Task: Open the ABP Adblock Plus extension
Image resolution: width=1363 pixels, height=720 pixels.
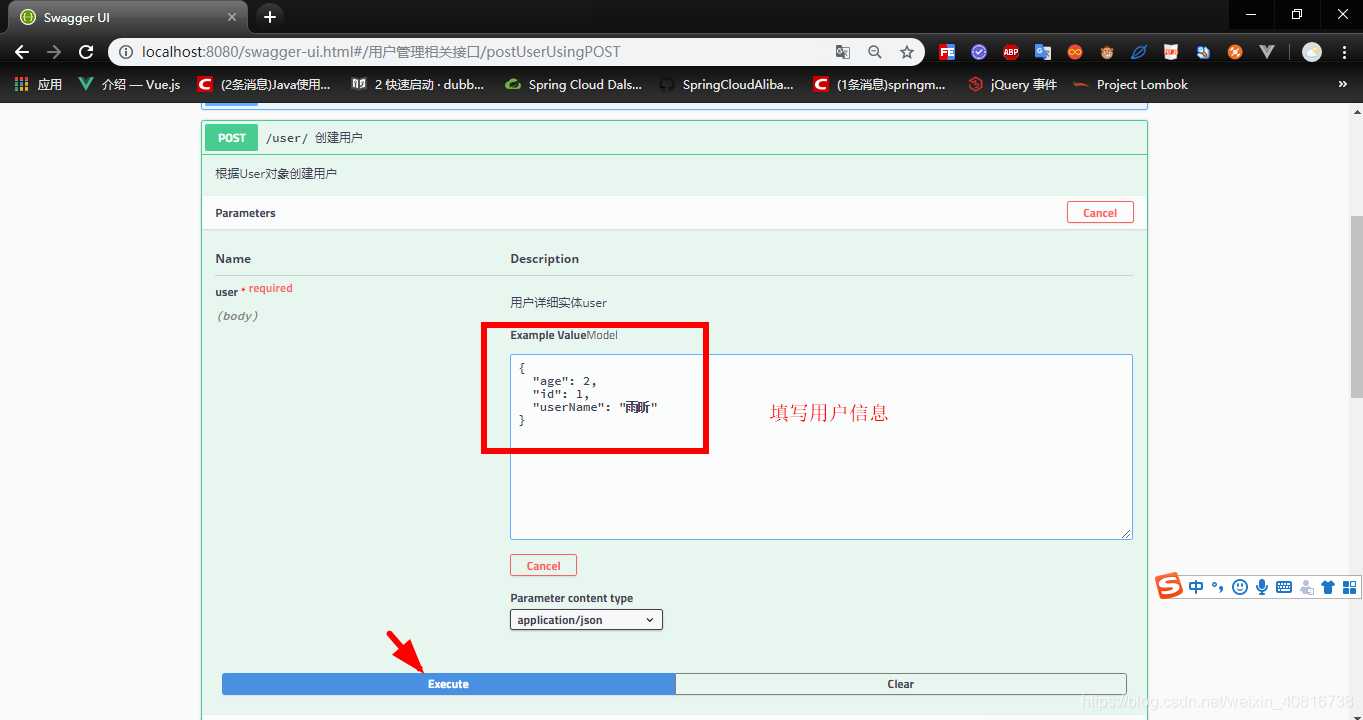Action: (1011, 52)
